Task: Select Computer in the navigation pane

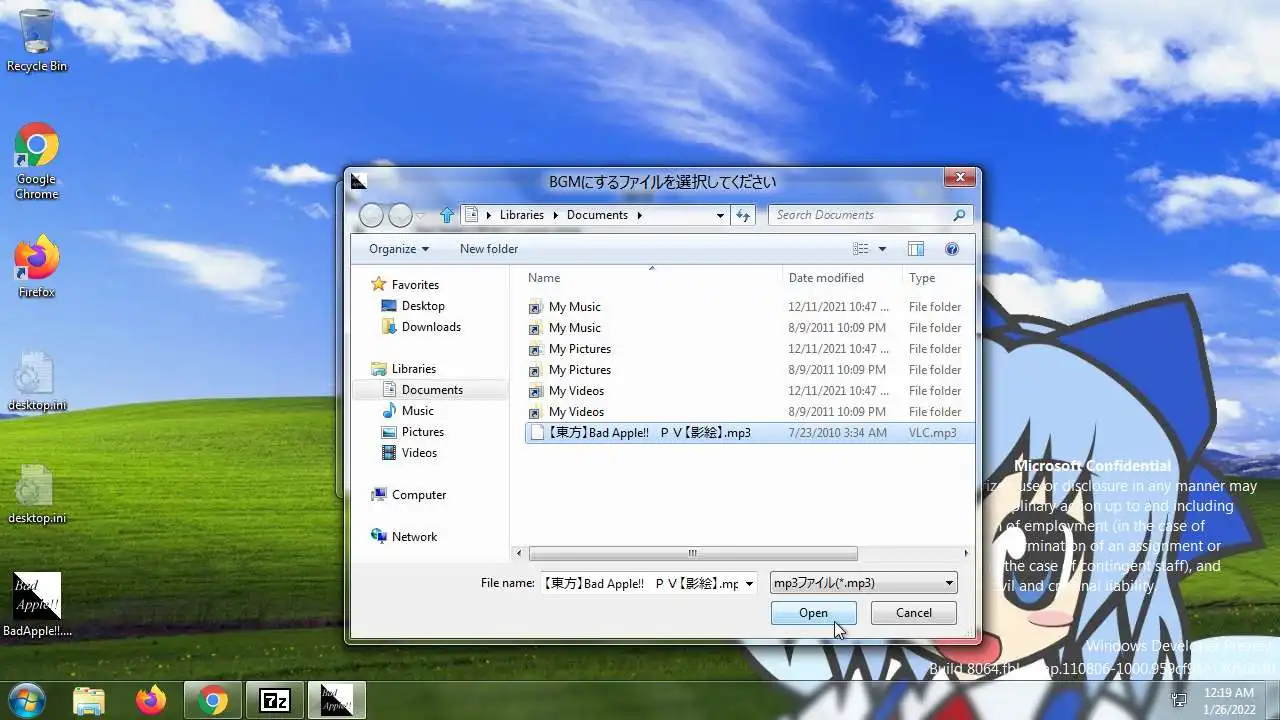Action: pyautogui.click(x=418, y=495)
